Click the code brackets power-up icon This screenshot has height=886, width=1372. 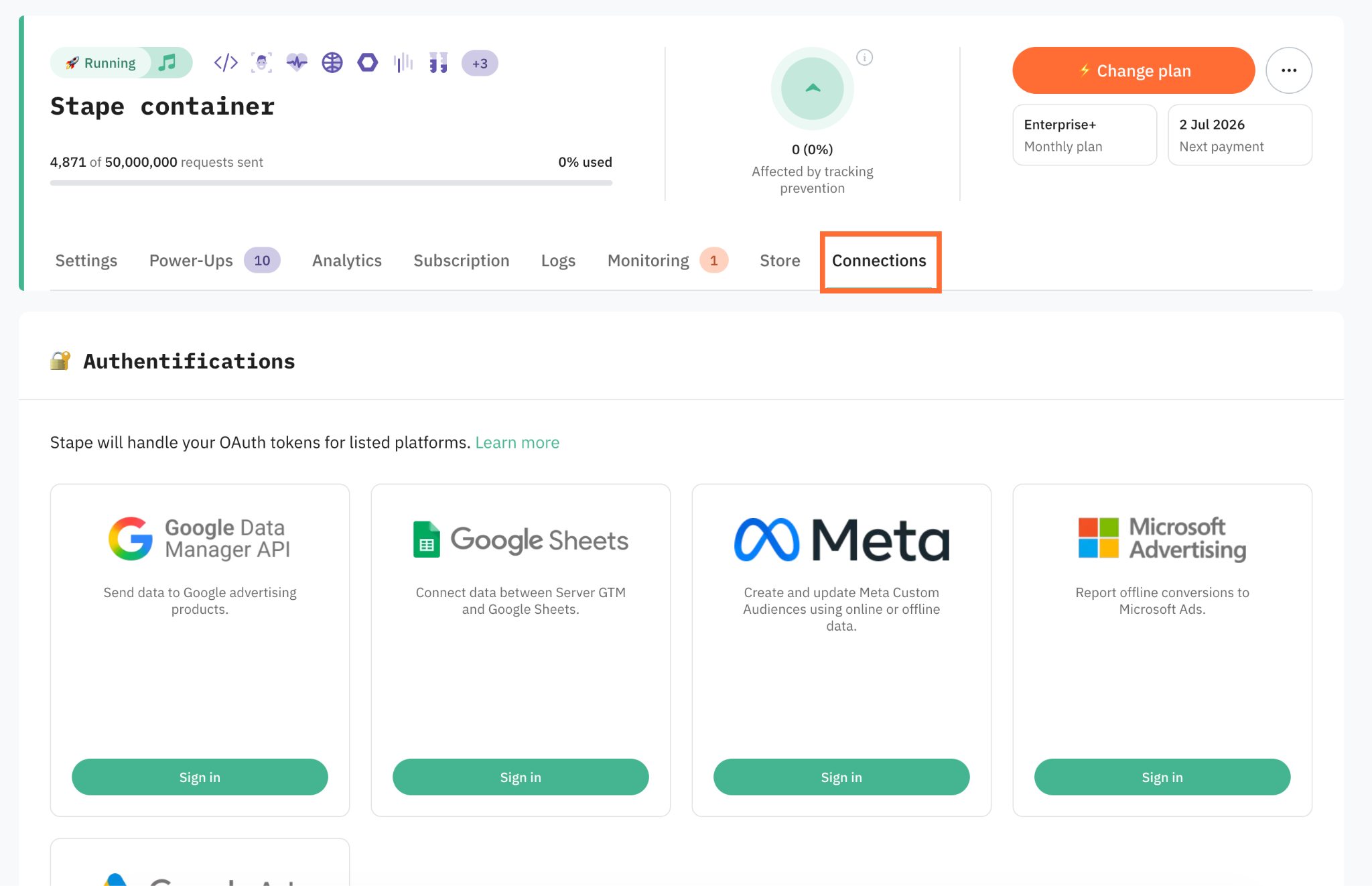[x=226, y=63]
